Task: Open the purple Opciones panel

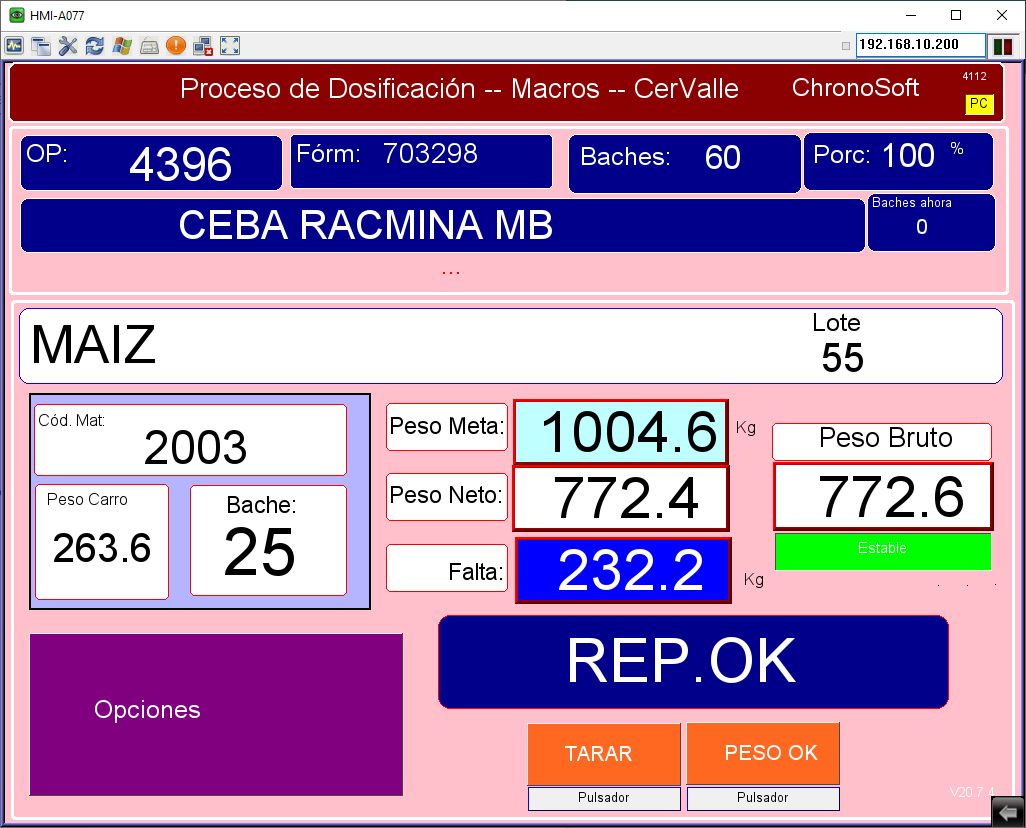Action: (x=216, y=714)
